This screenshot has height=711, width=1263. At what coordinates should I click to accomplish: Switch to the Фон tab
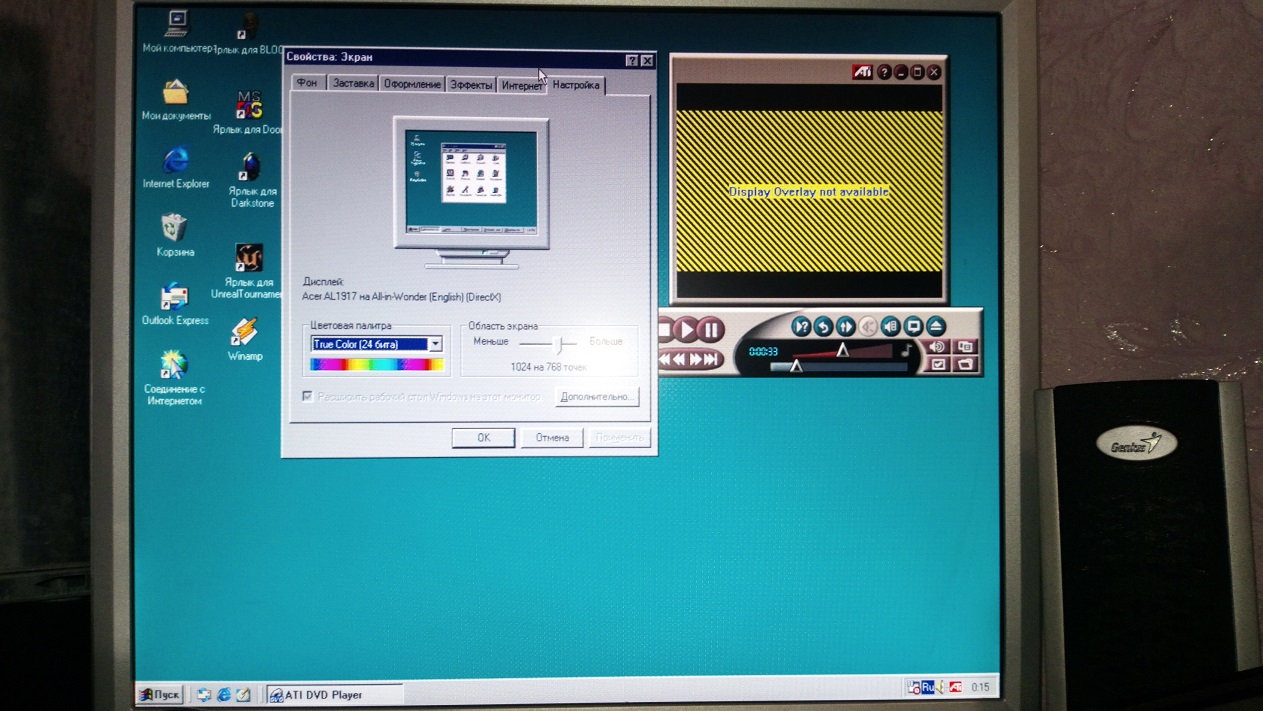point(307,83)
